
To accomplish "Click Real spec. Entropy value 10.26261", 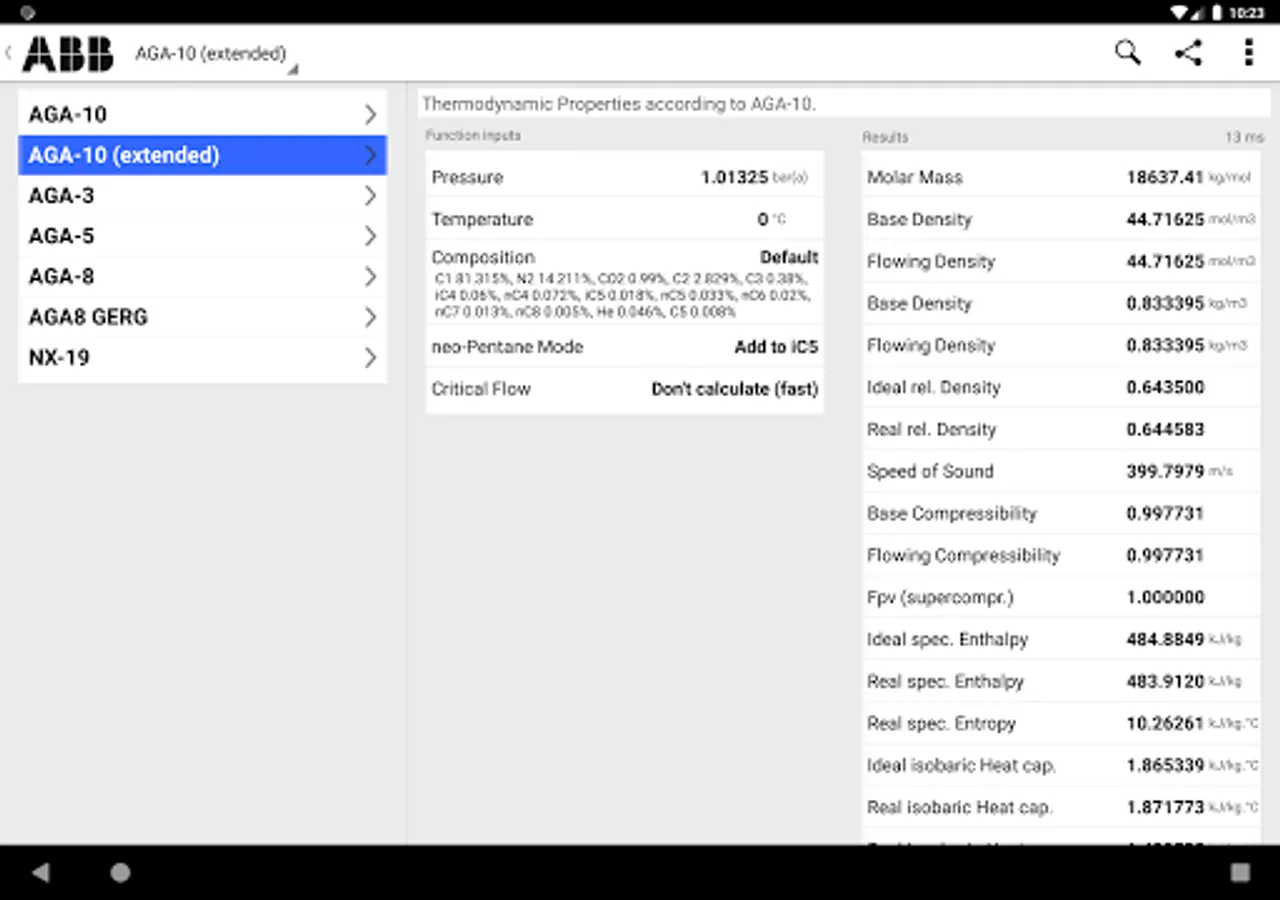I will [1165, 723].
